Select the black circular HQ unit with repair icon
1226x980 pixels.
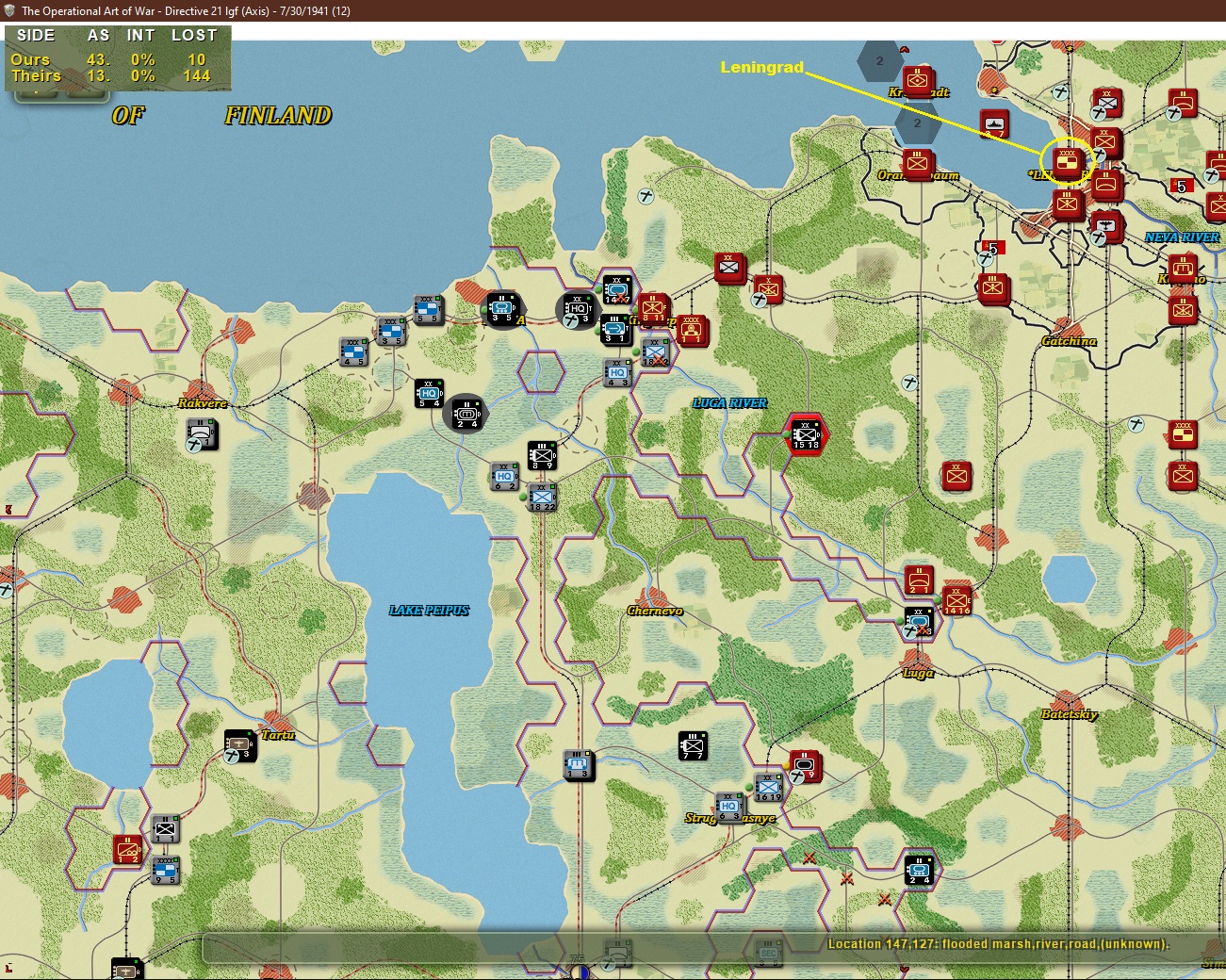578,308
